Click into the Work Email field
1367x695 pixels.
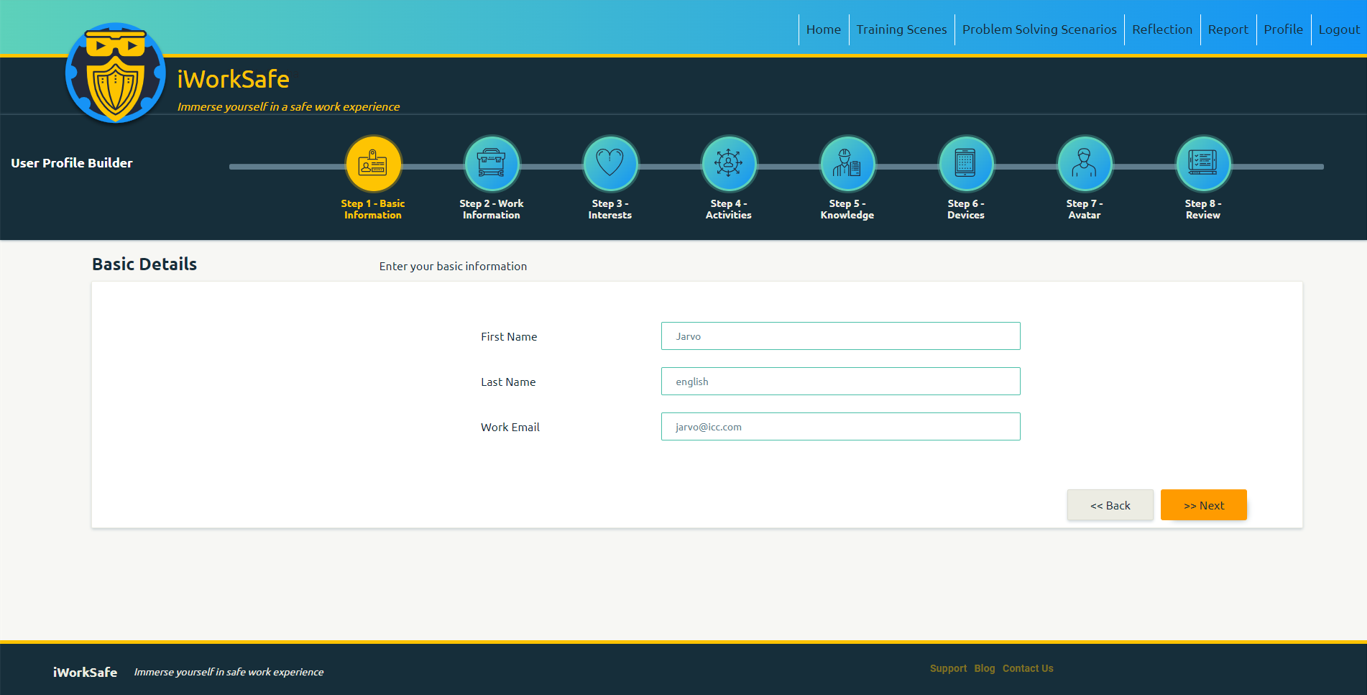(x=840, y=427)
